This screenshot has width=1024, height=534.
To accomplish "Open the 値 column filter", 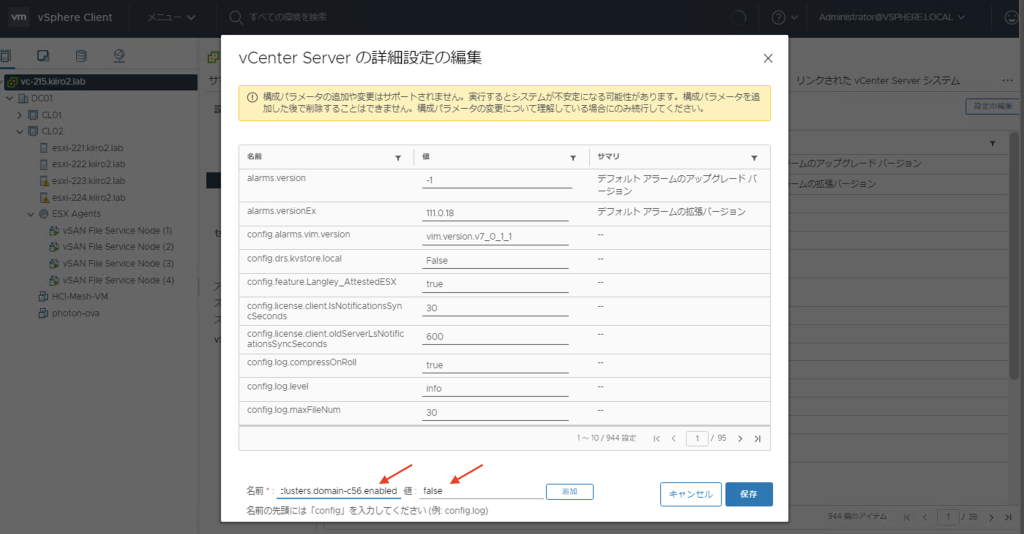I will pos(573,158).
